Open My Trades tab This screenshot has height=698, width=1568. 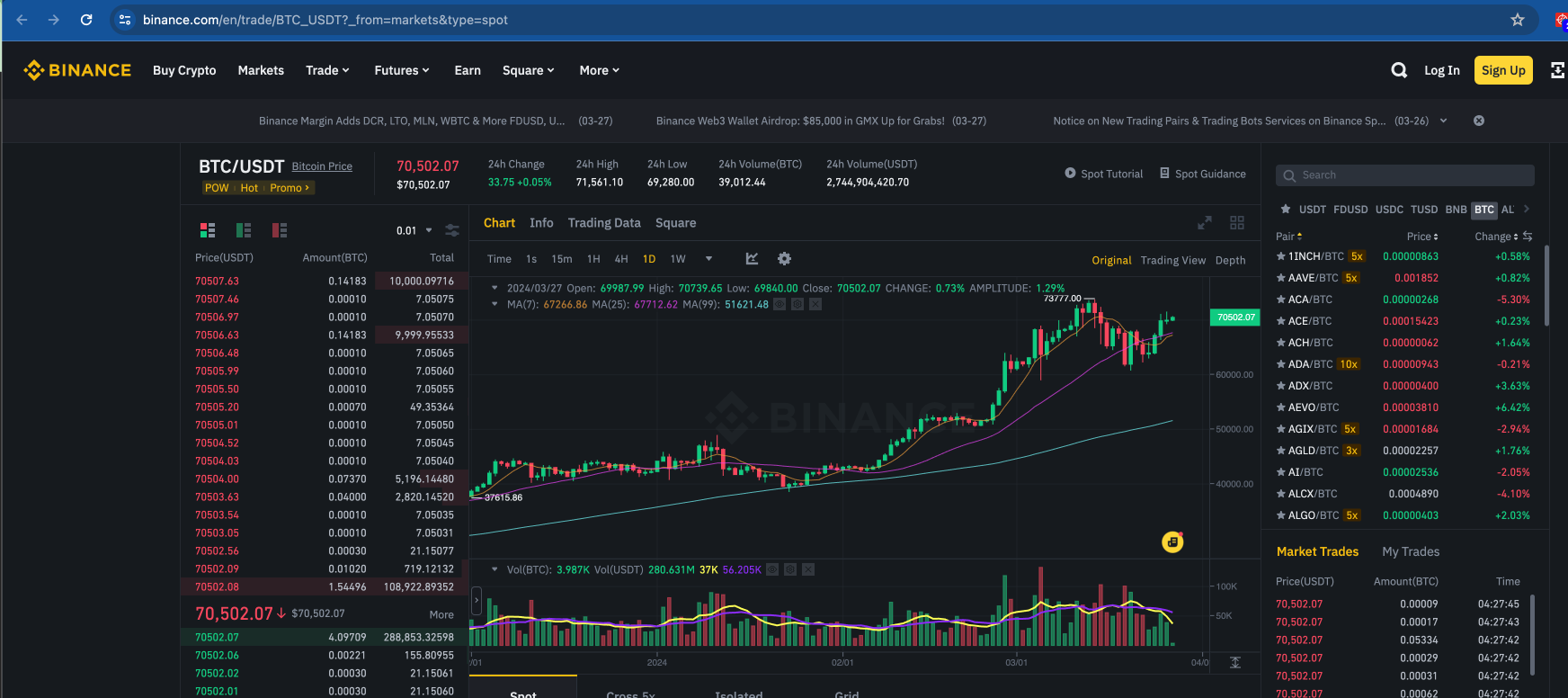[x=1411, y=551]
